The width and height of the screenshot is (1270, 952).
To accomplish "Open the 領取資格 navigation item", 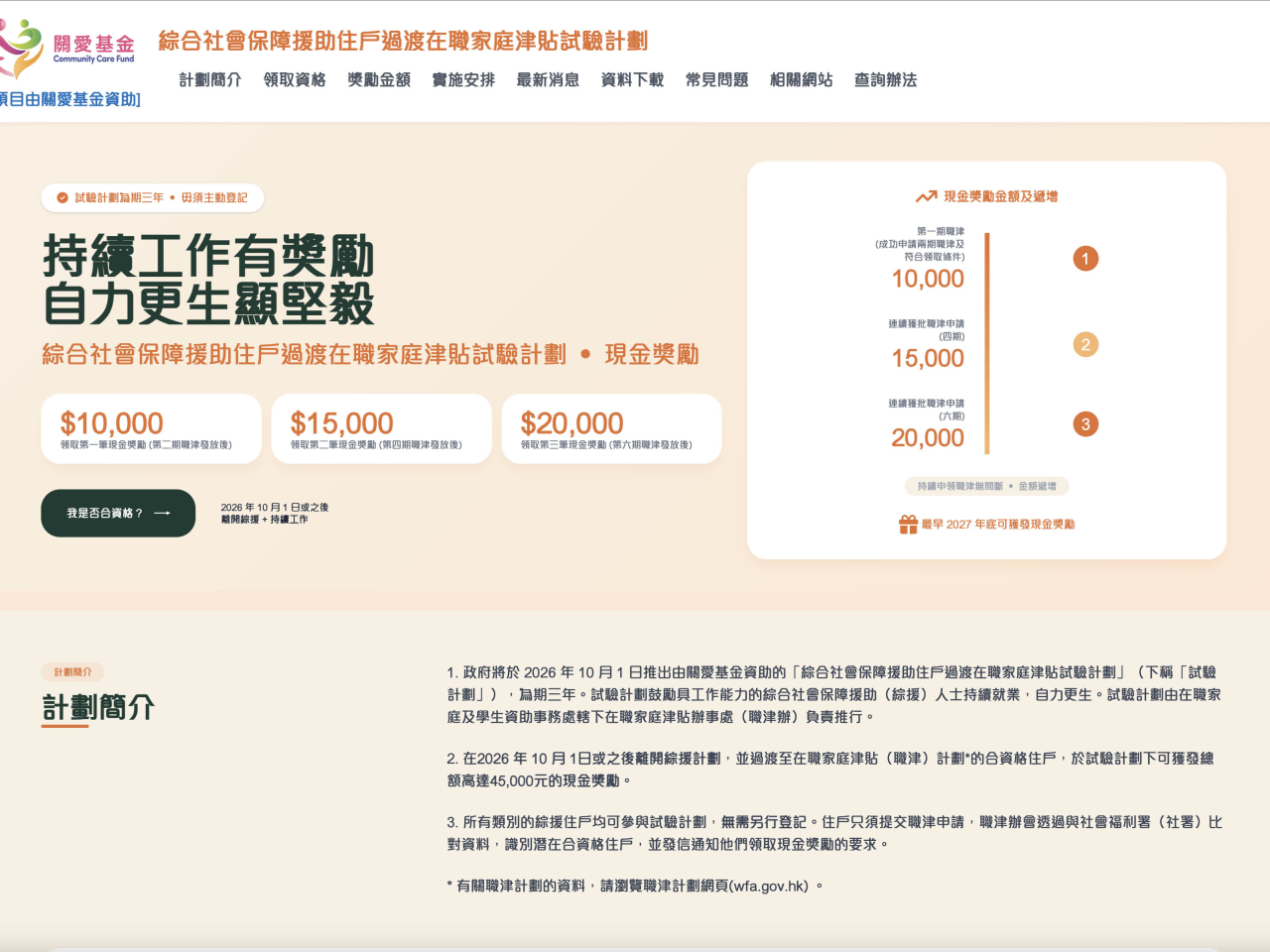I will [295, 80].
